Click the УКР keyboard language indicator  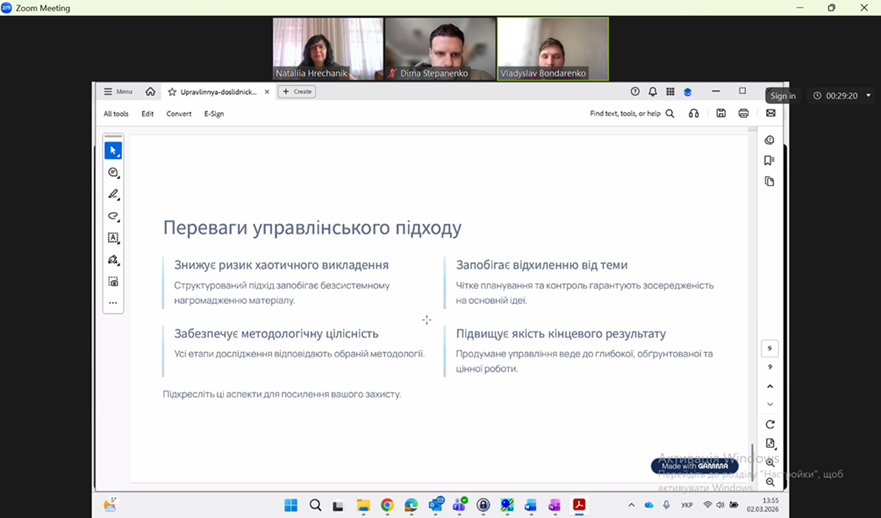(687, 505)
